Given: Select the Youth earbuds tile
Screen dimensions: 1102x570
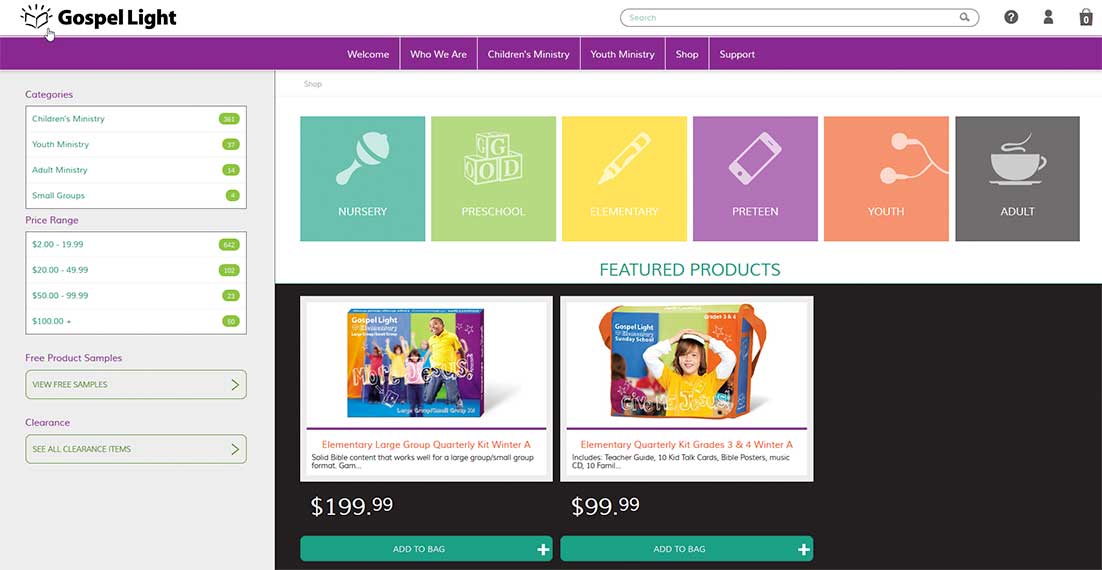Looking at the screenshot, I should pos(886,179).
